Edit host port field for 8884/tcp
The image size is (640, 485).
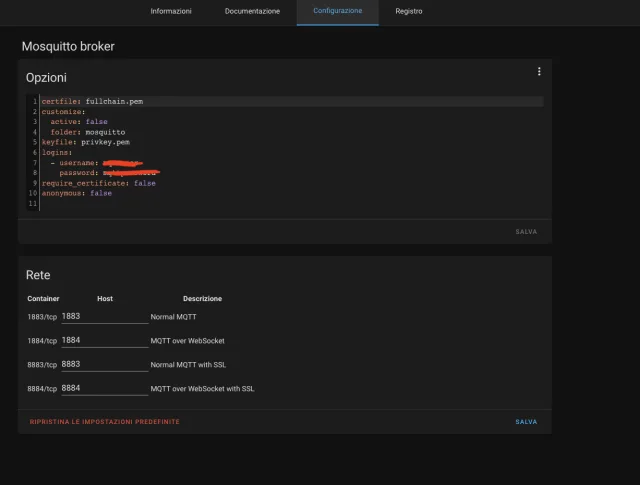point(105,388)
